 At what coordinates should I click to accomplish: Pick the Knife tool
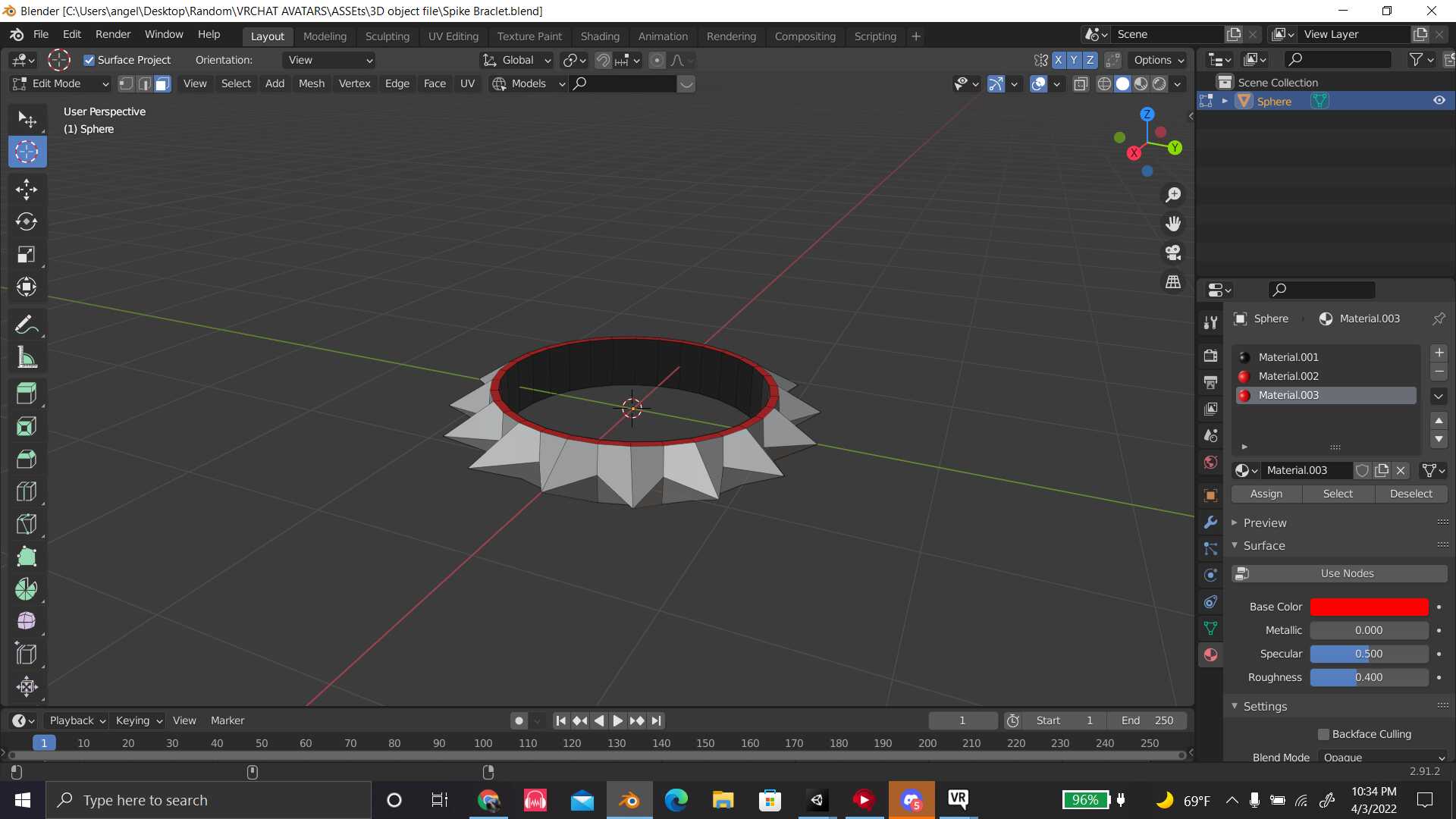pyautogui.click(x=27, y=524)
